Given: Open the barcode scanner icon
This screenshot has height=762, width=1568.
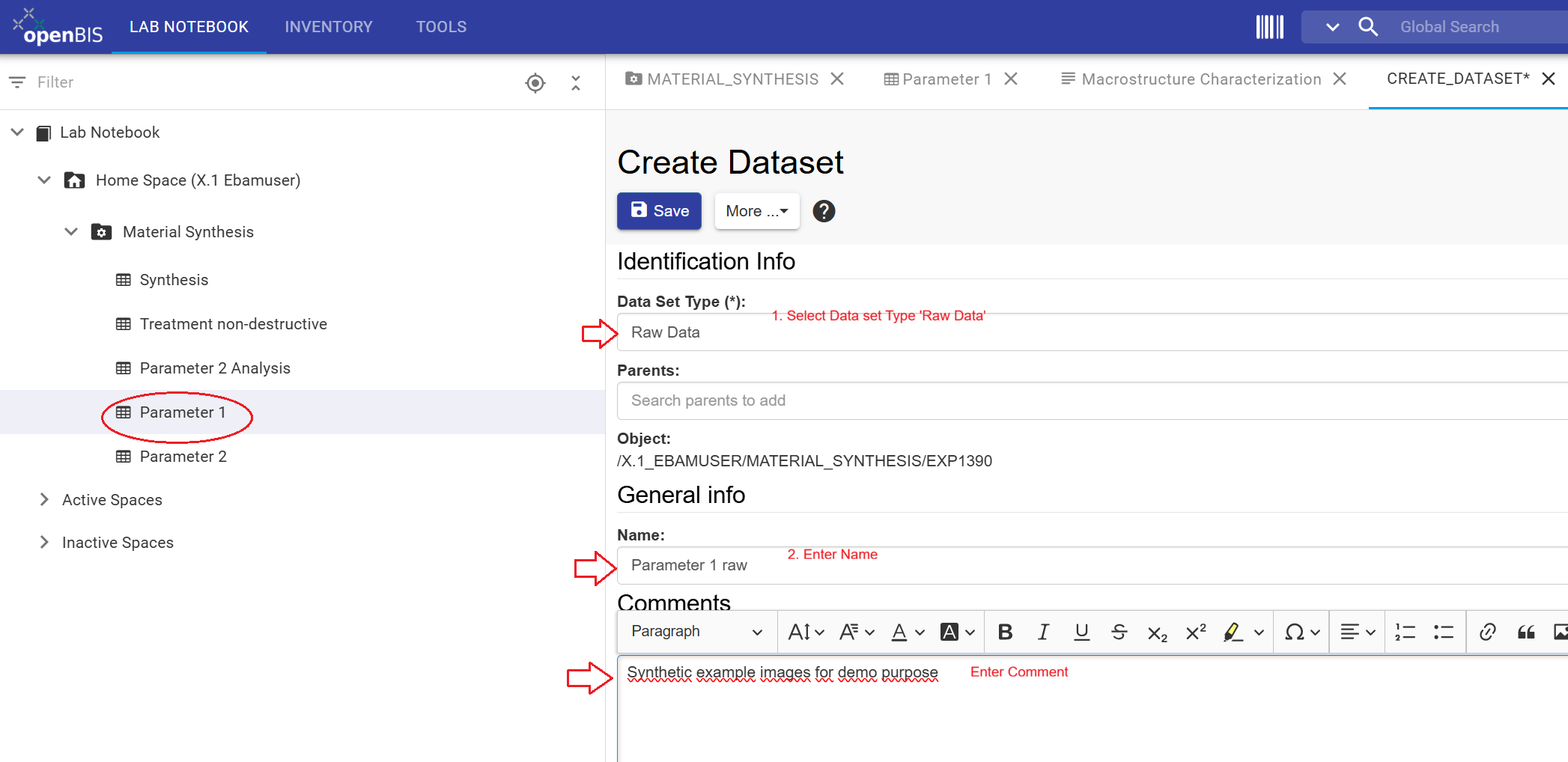Looking at the screenshot, I should click(x=1269, y=27).
